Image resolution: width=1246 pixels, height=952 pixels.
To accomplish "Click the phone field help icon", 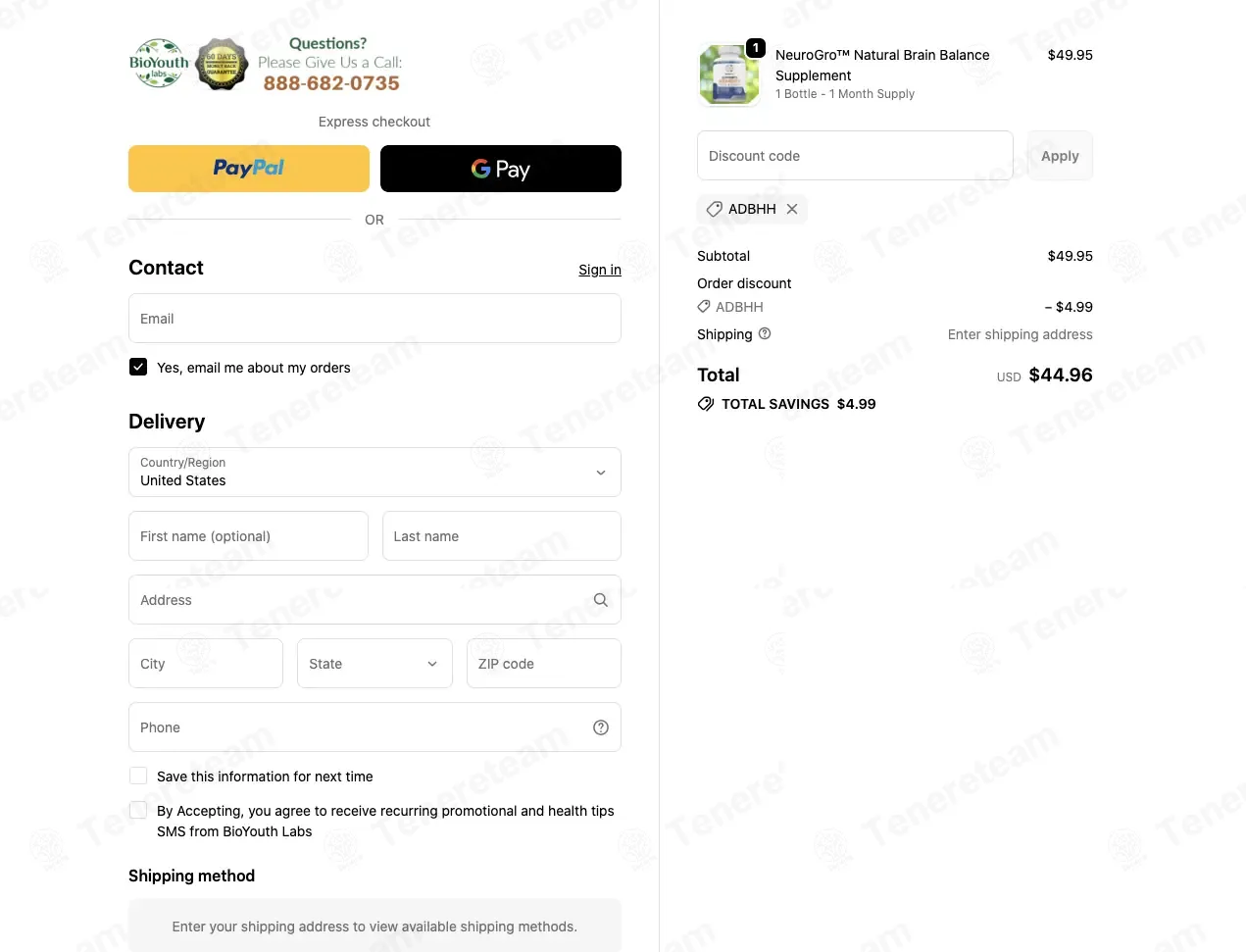I will coord(601,727).
